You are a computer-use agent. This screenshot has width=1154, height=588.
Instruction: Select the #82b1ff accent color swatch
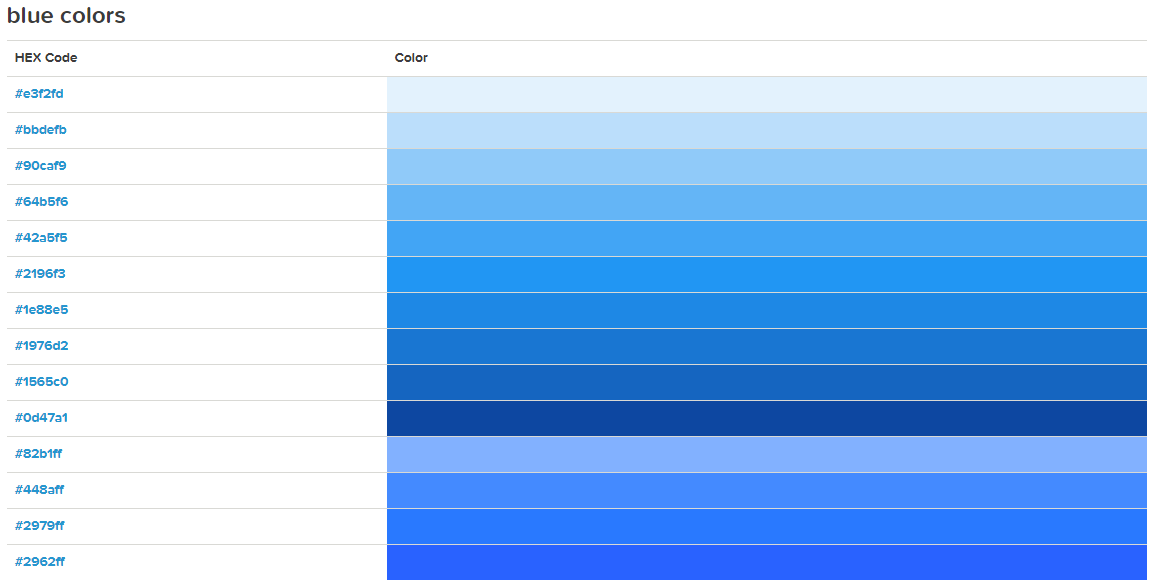pyautogui.click(x=767, y=456)
